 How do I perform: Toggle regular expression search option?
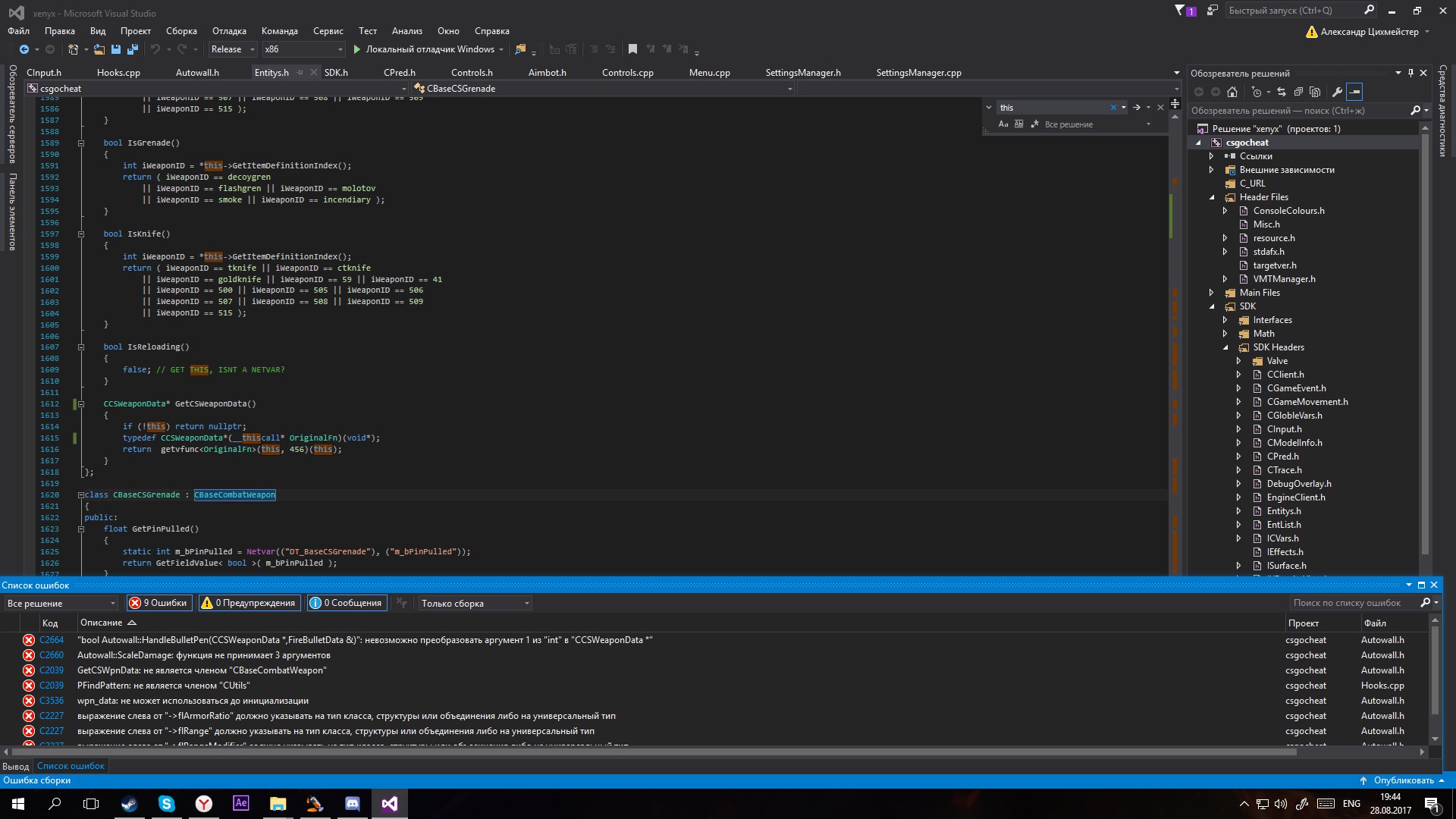click(x=1034, y=124)
